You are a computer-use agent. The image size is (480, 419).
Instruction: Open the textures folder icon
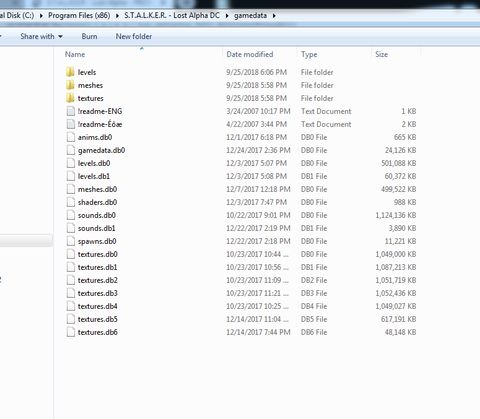(70, 98)
